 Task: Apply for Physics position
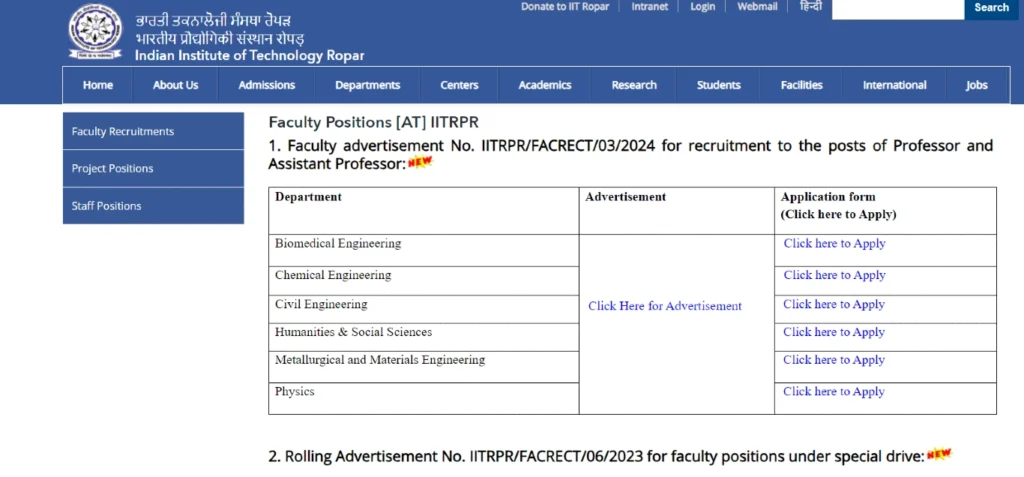(834, 391)
